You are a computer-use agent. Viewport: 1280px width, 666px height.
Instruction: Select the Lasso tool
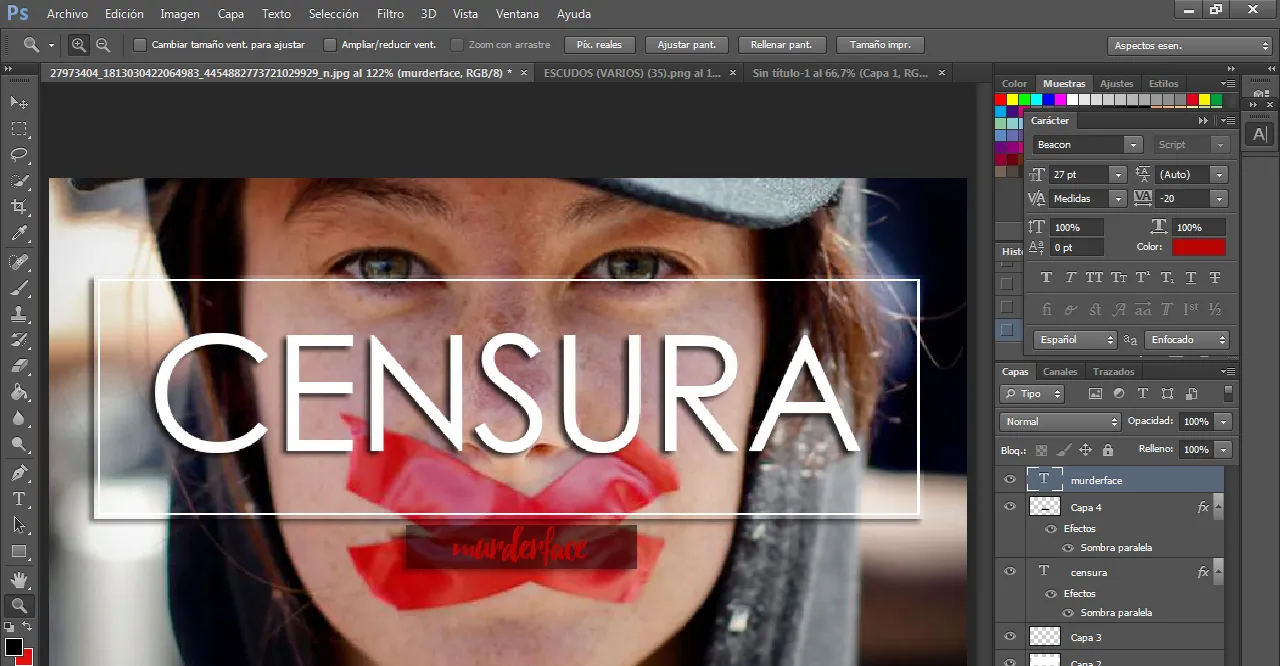19,154
